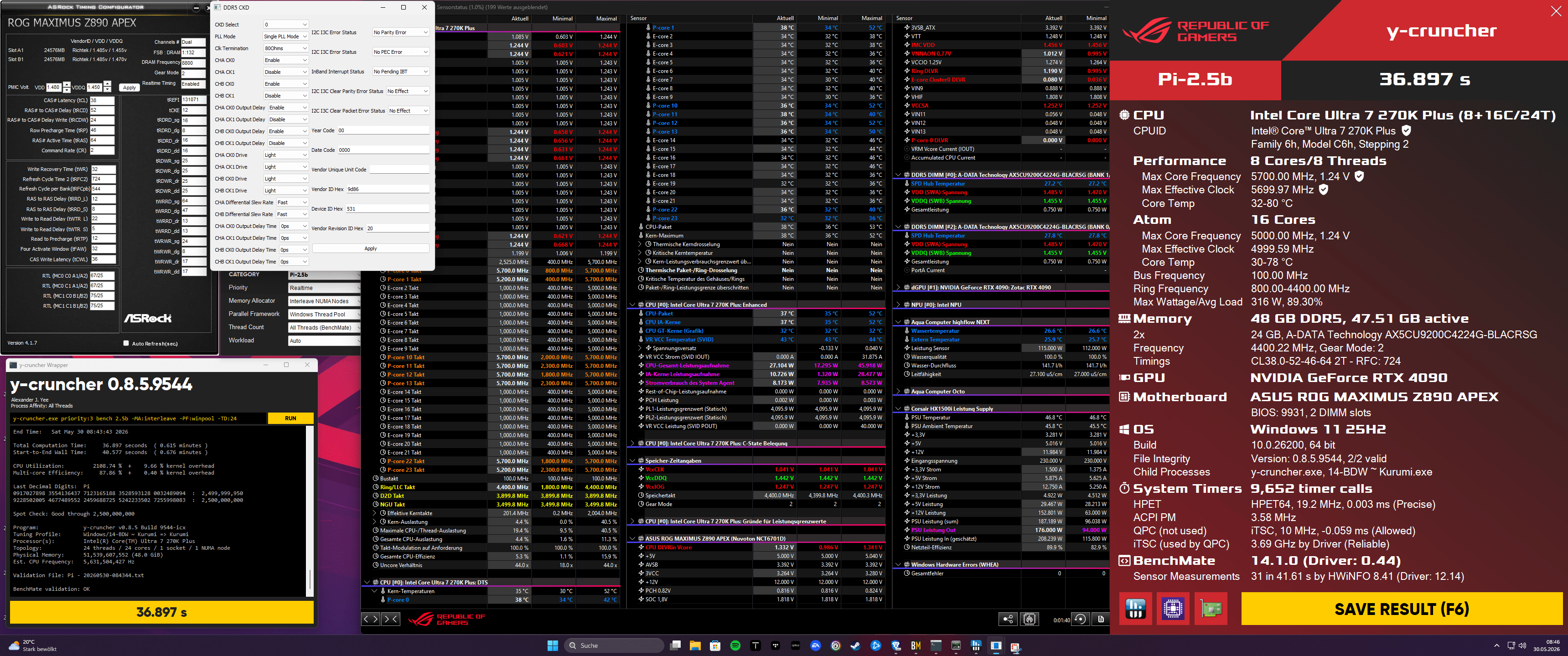Click the Vendor ID Hex input field
Screen dimensions: 1568x656
click(388, 189)
